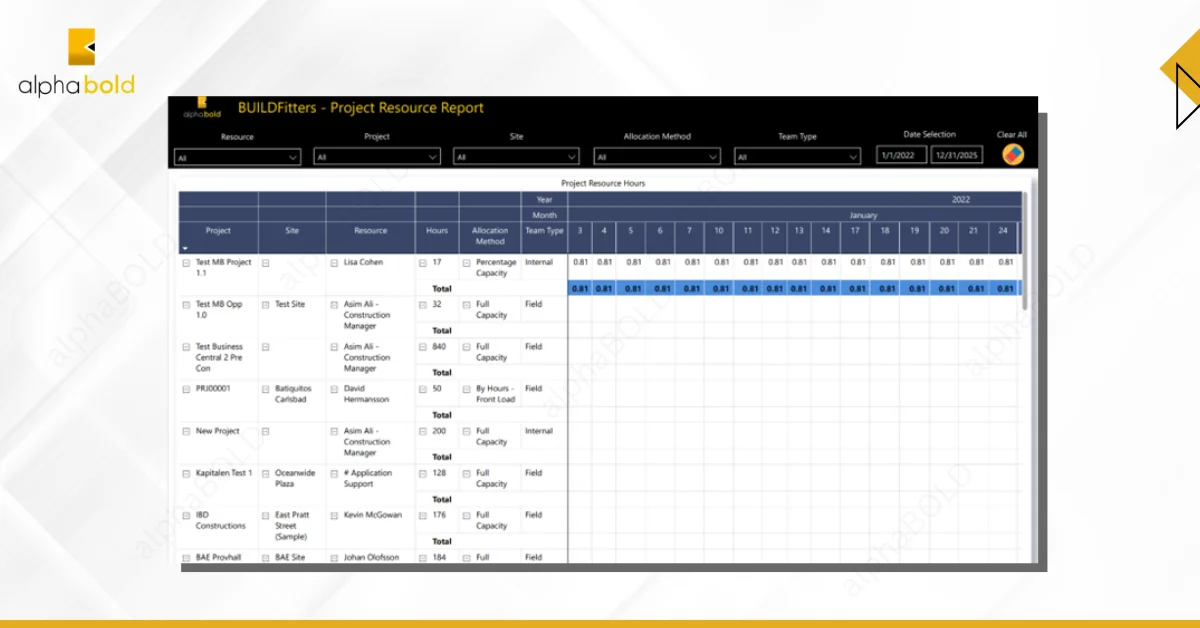Open the Team Type filter dropdown
Screen dimensions: 1200x628
(x=797, y=157)
